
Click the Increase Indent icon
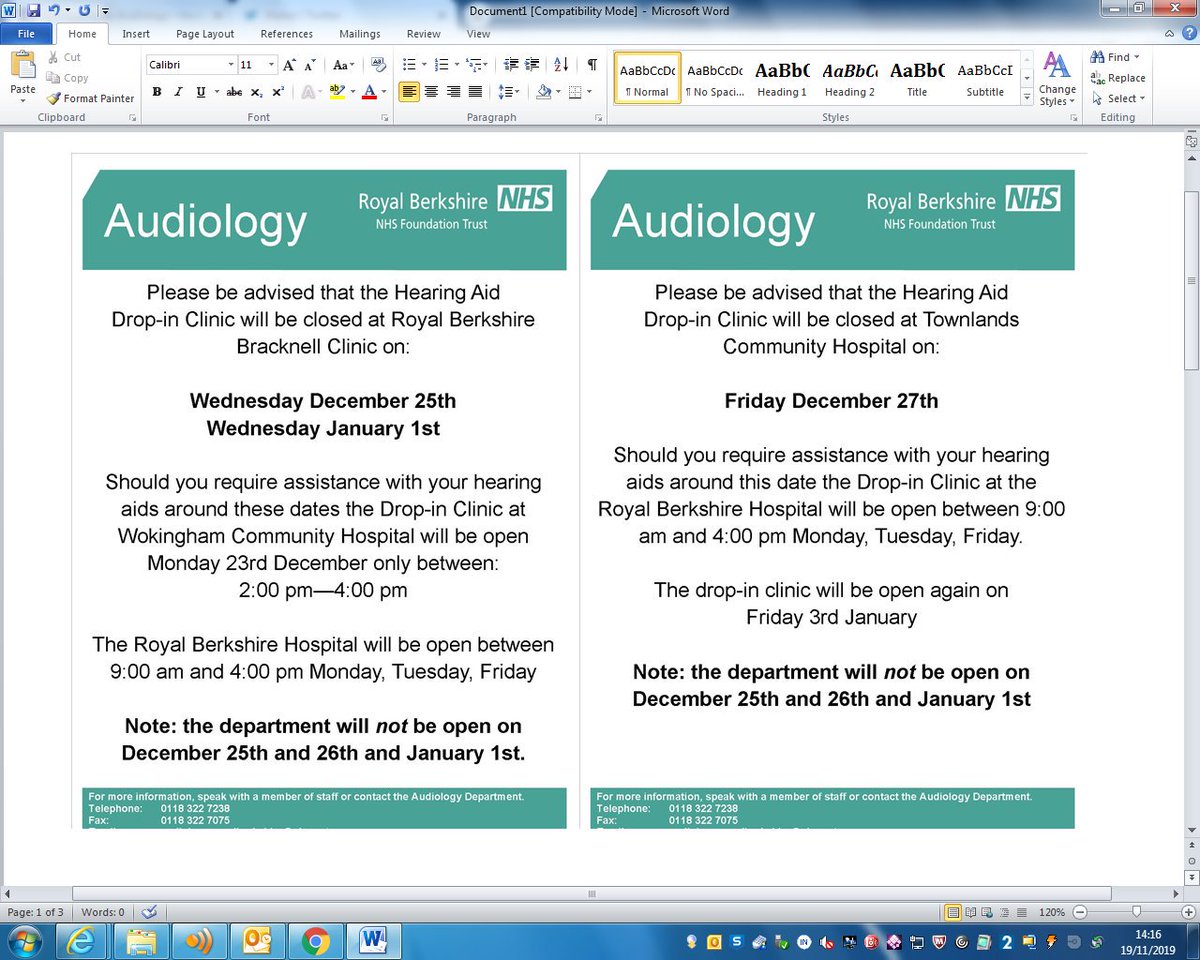click(533, 65)
